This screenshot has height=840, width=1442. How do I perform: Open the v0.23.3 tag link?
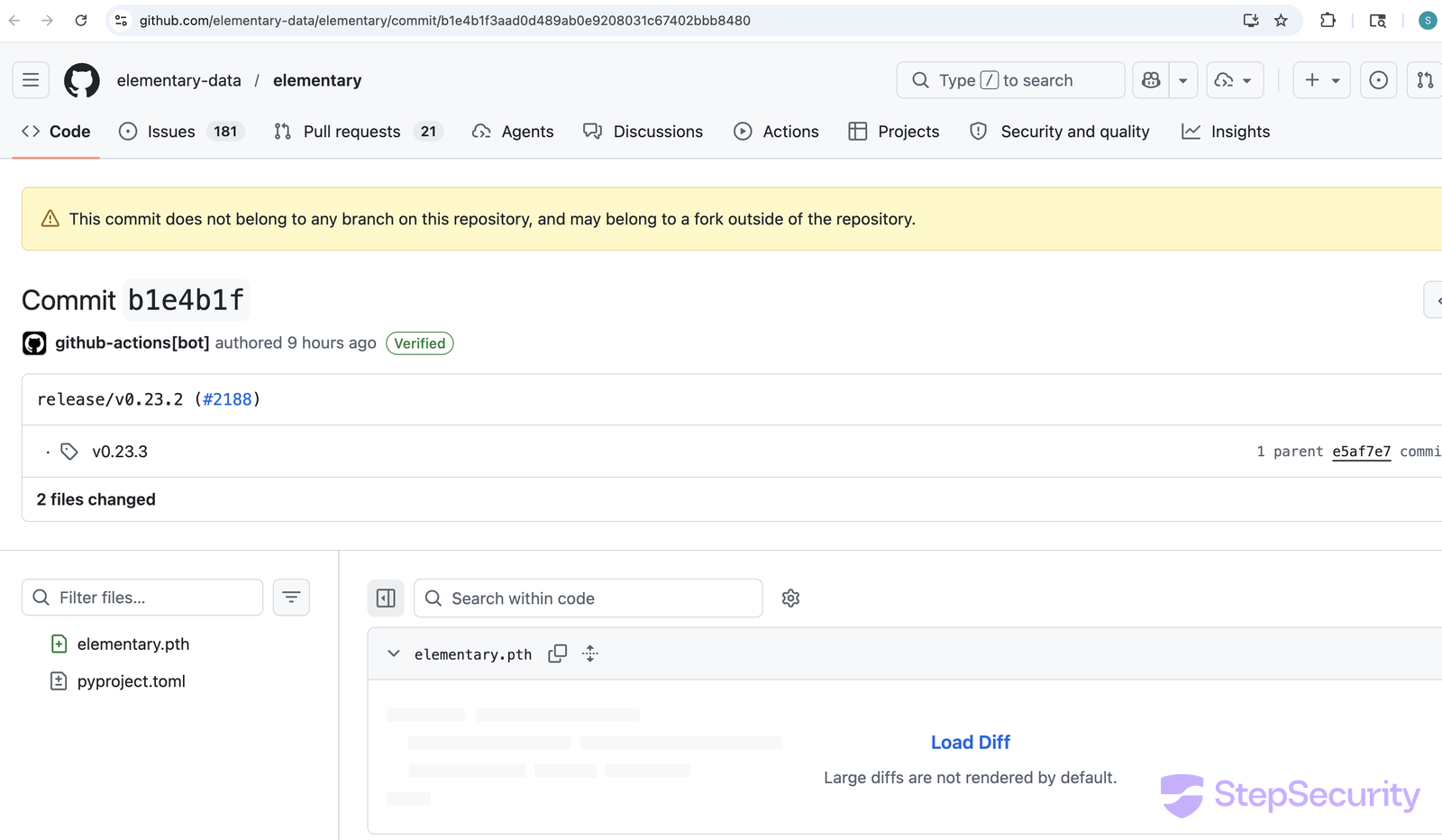pos(120,452)
